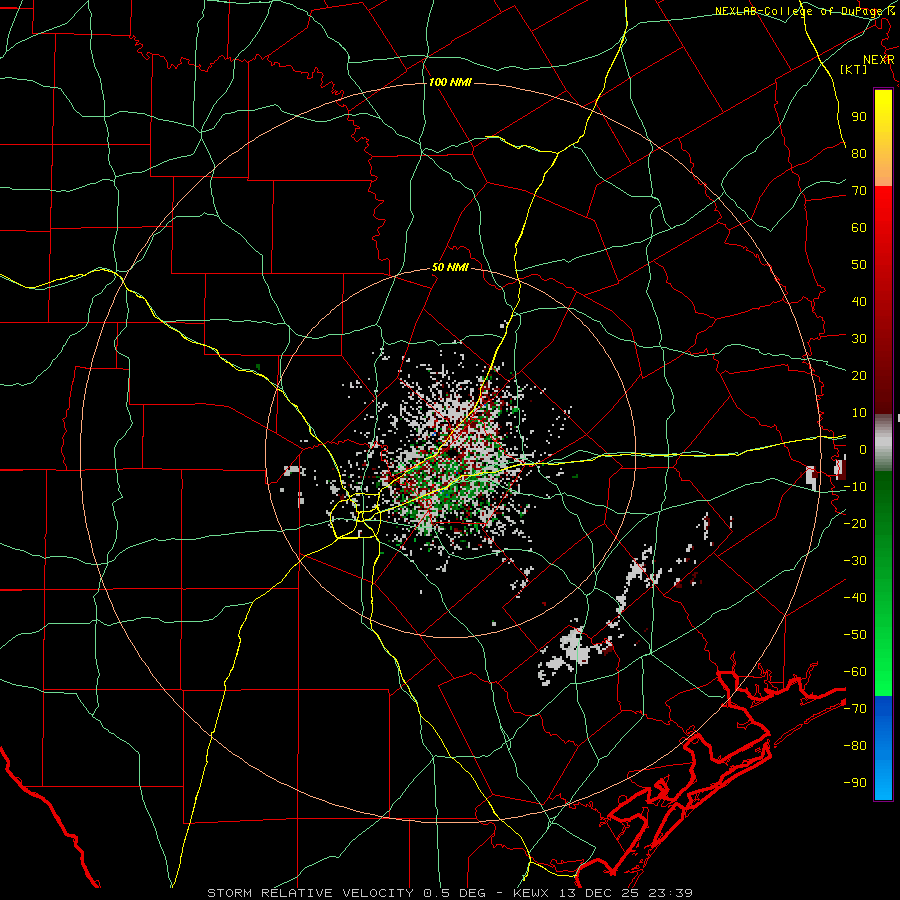Click the 60 value on velocity scale

click(x=859, y=227)
